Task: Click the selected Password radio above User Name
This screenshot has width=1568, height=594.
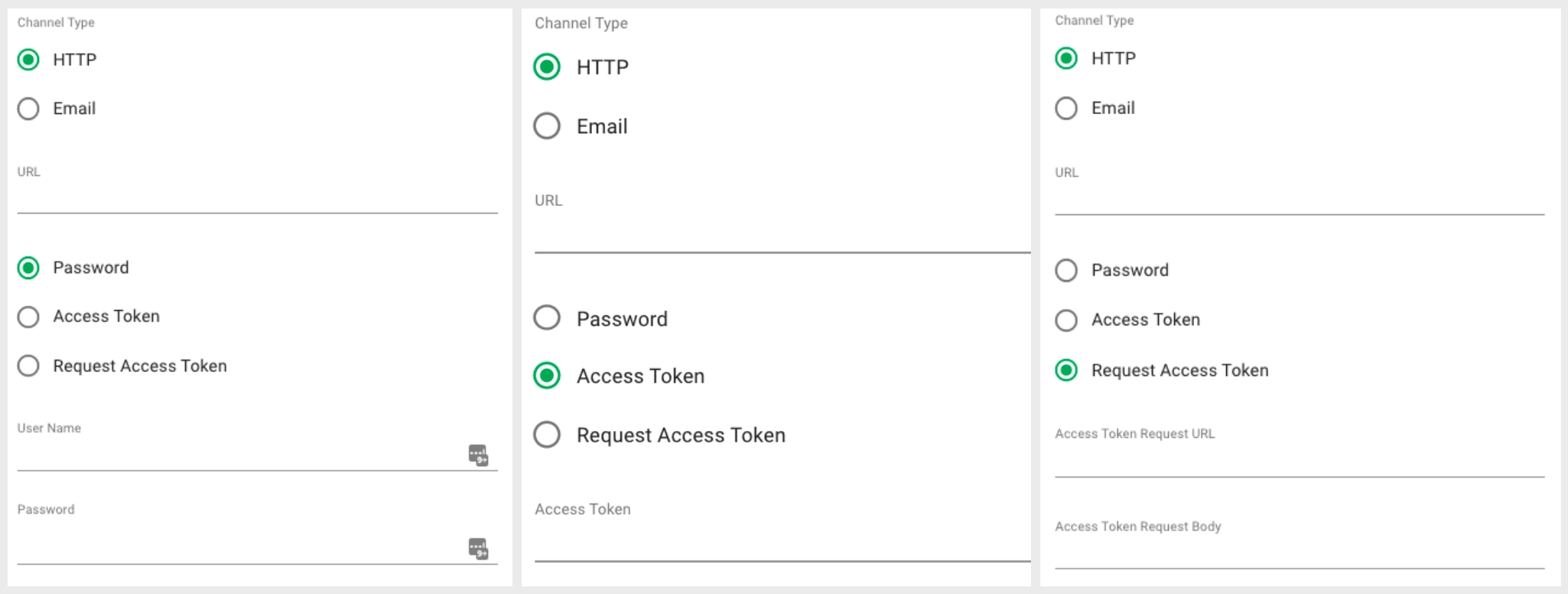Action: click(28, 268)
